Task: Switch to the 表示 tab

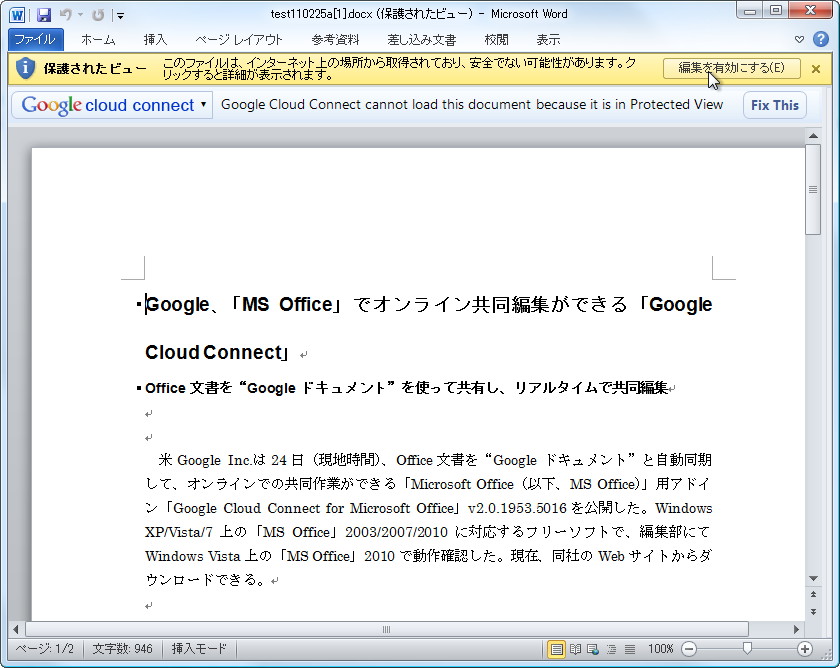Action: click(548, 40)
